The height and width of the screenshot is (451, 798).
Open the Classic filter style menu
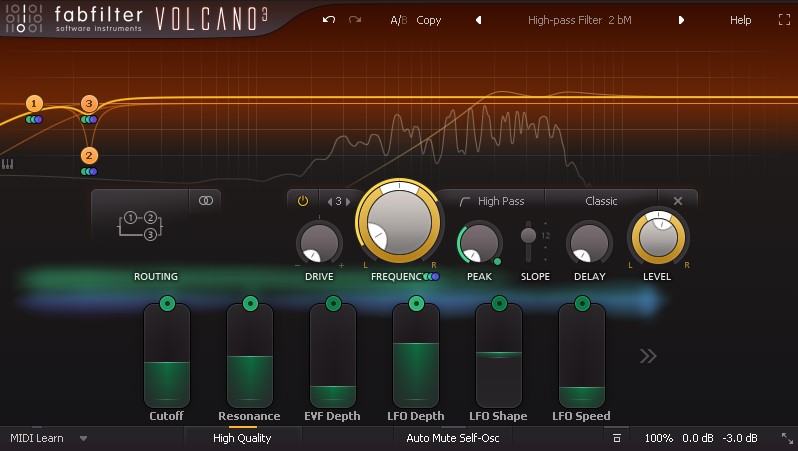601,201
